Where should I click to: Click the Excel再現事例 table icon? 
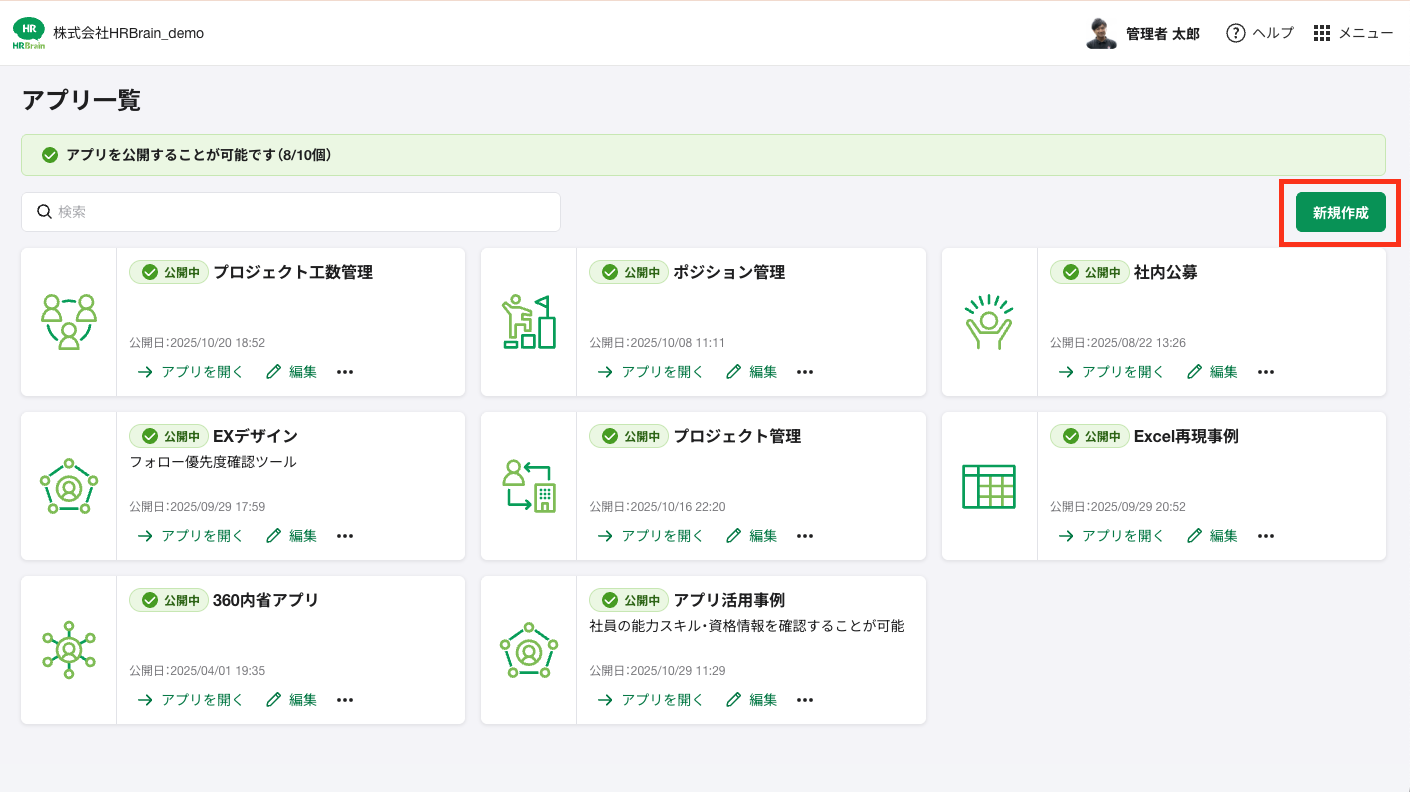click(x=989, y=486)
